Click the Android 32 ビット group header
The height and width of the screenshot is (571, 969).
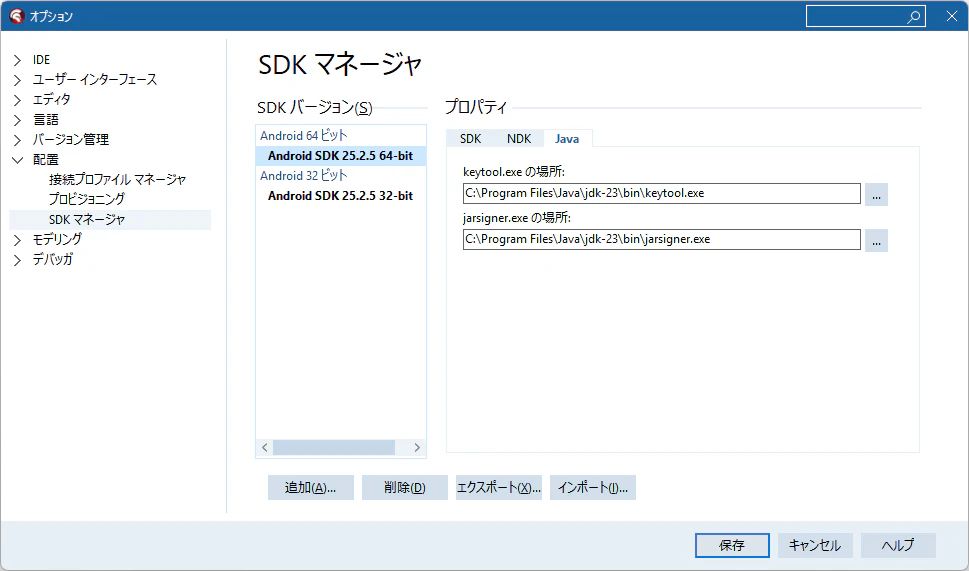pos(303,176)
